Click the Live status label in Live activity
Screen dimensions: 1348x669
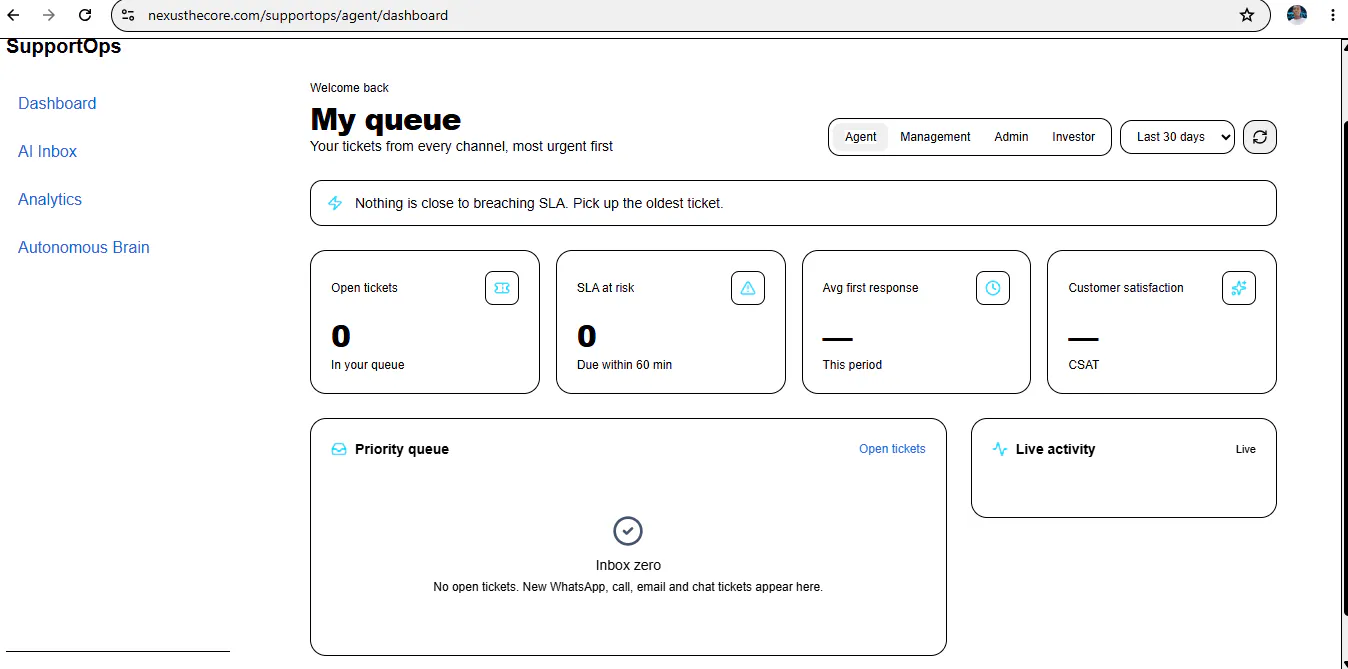click(x=1246, y=449)
